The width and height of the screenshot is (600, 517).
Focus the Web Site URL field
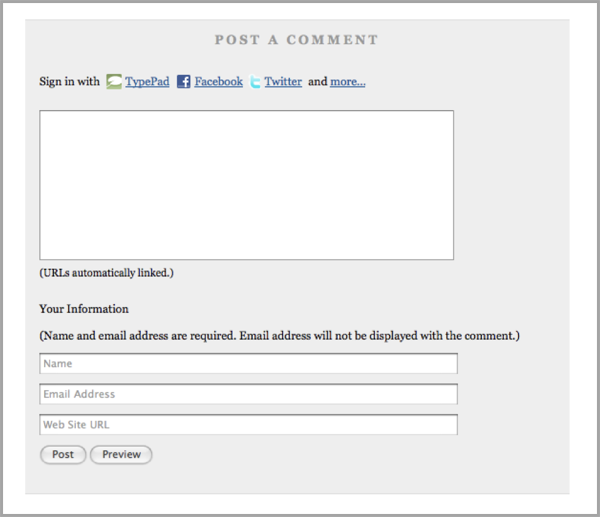[248, 425]
